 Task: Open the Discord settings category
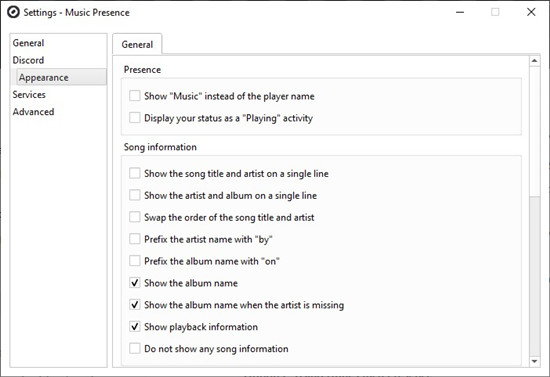(x=28, y=60)
